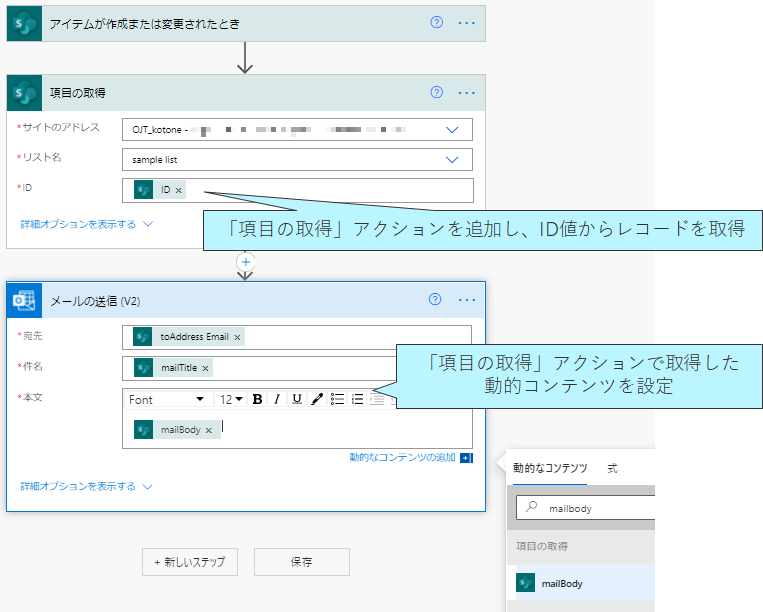Click the mail body text area
Image resolution: width=763 pixels, height=612 pixels.
(297, 429)
